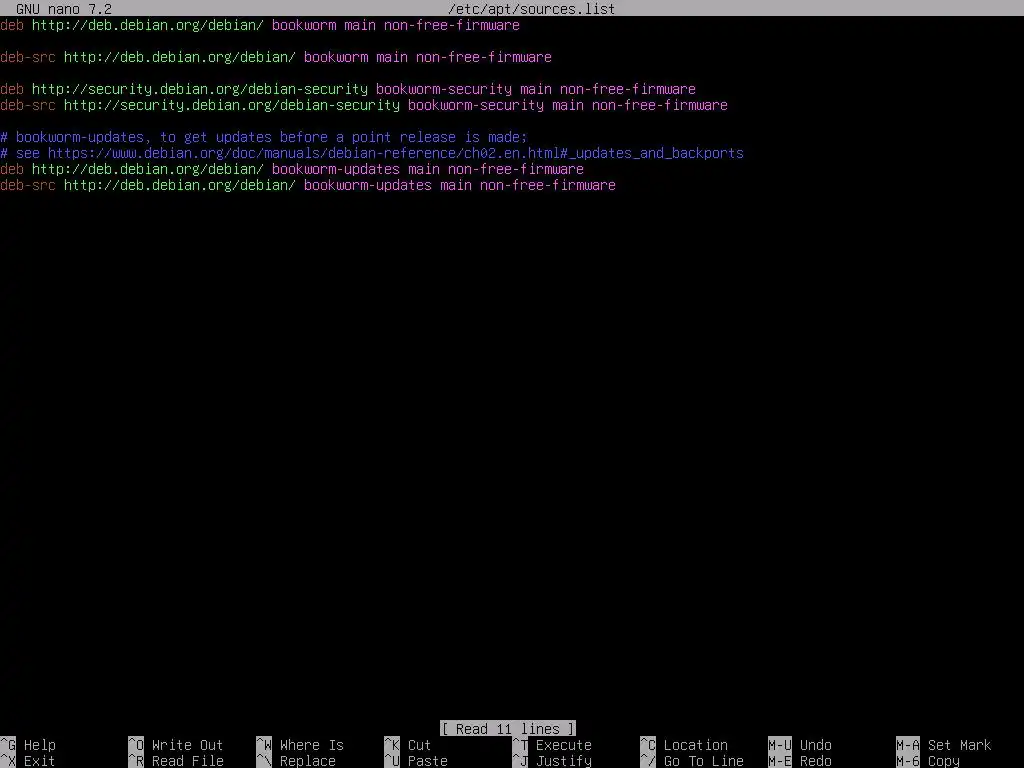Click the ^\ Replace shortcut
This screenshot has width=1024, height=768.
pos(296,761)
